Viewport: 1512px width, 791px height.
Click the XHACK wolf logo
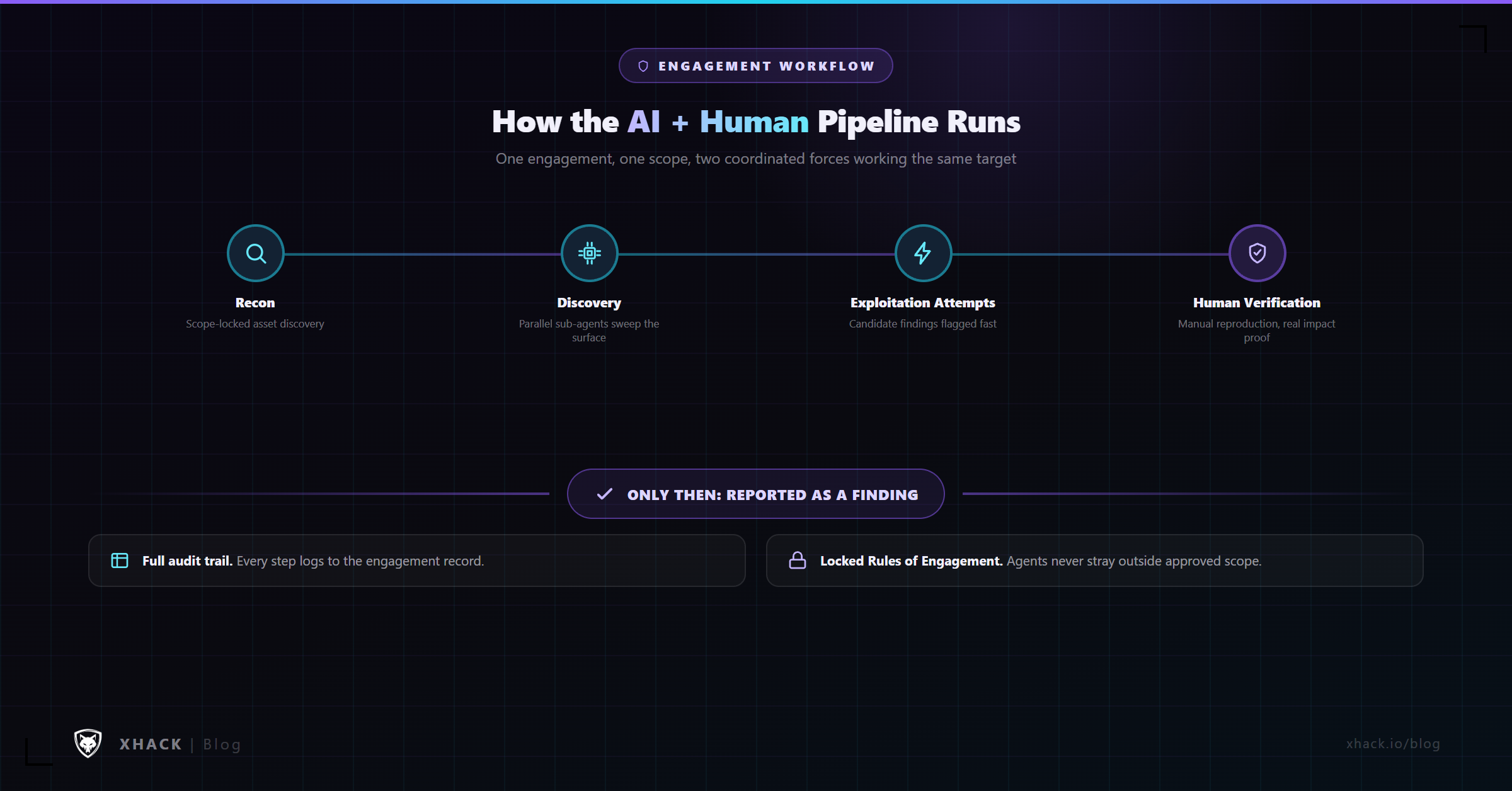88,744
